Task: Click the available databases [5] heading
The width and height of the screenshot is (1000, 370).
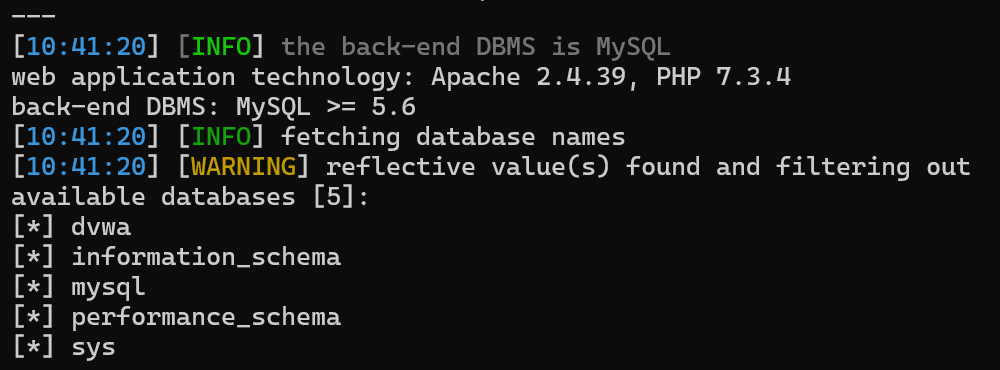Action: 190,197
